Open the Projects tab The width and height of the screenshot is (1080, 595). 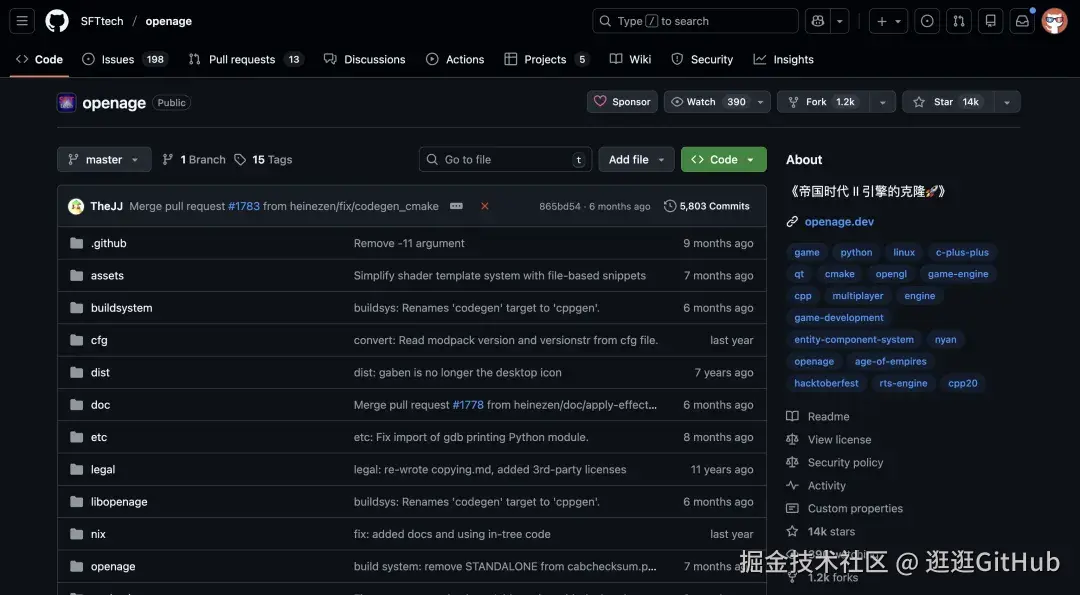tap(548, 59)
